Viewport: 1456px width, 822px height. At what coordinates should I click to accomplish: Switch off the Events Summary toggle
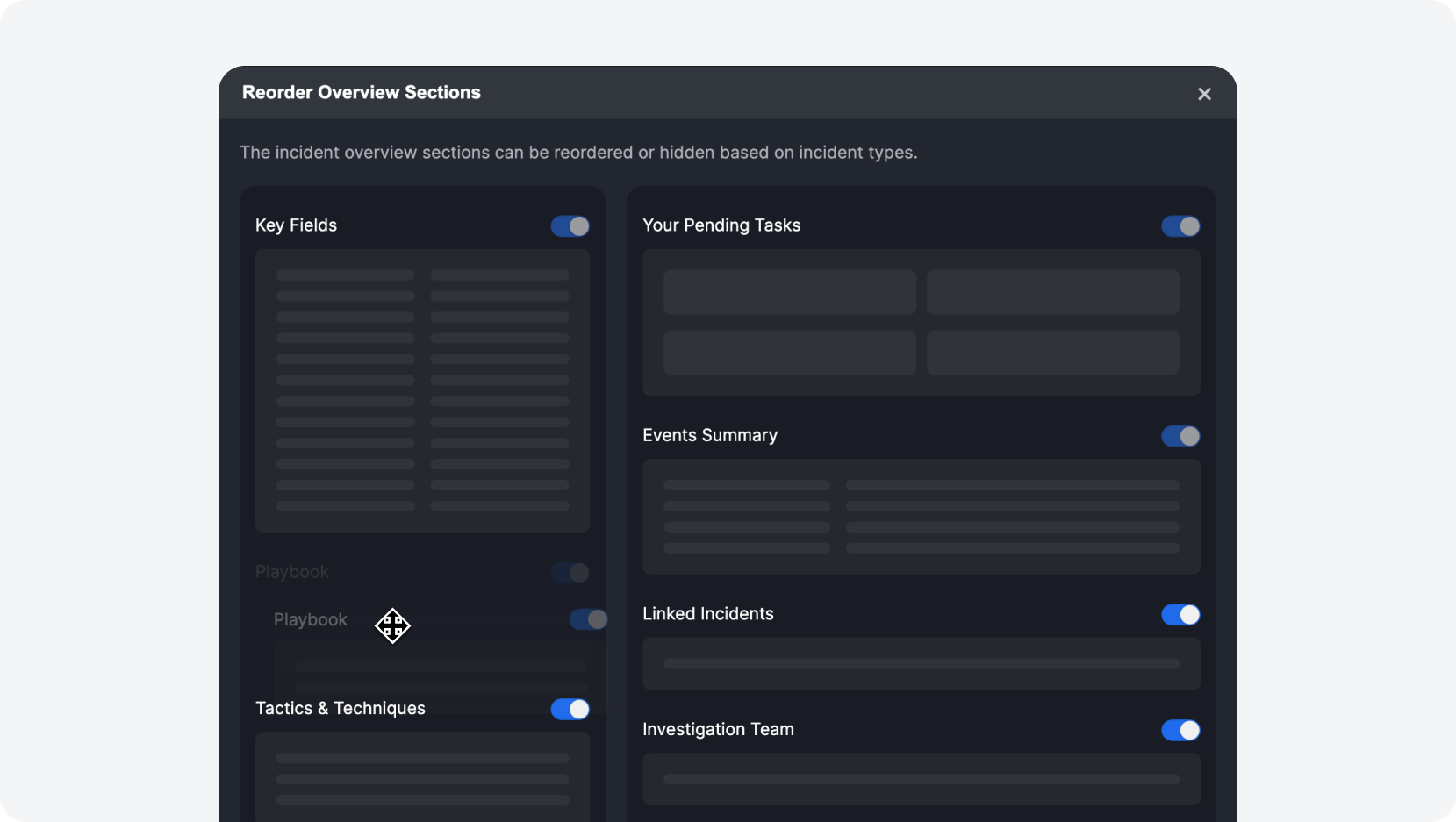[x=1180, y=436]
